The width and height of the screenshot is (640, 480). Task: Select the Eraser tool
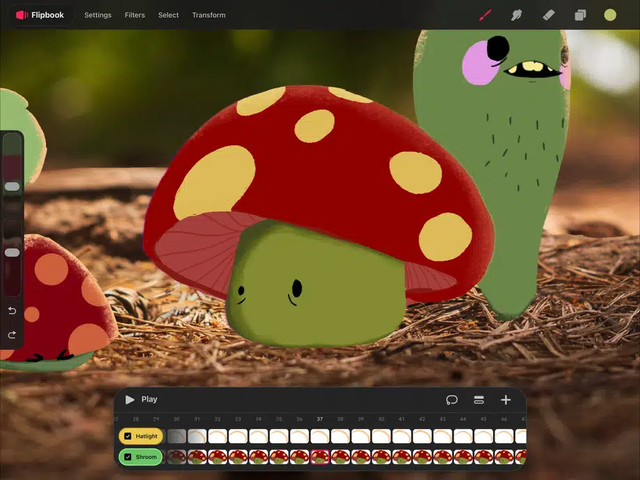click(548, 15)
